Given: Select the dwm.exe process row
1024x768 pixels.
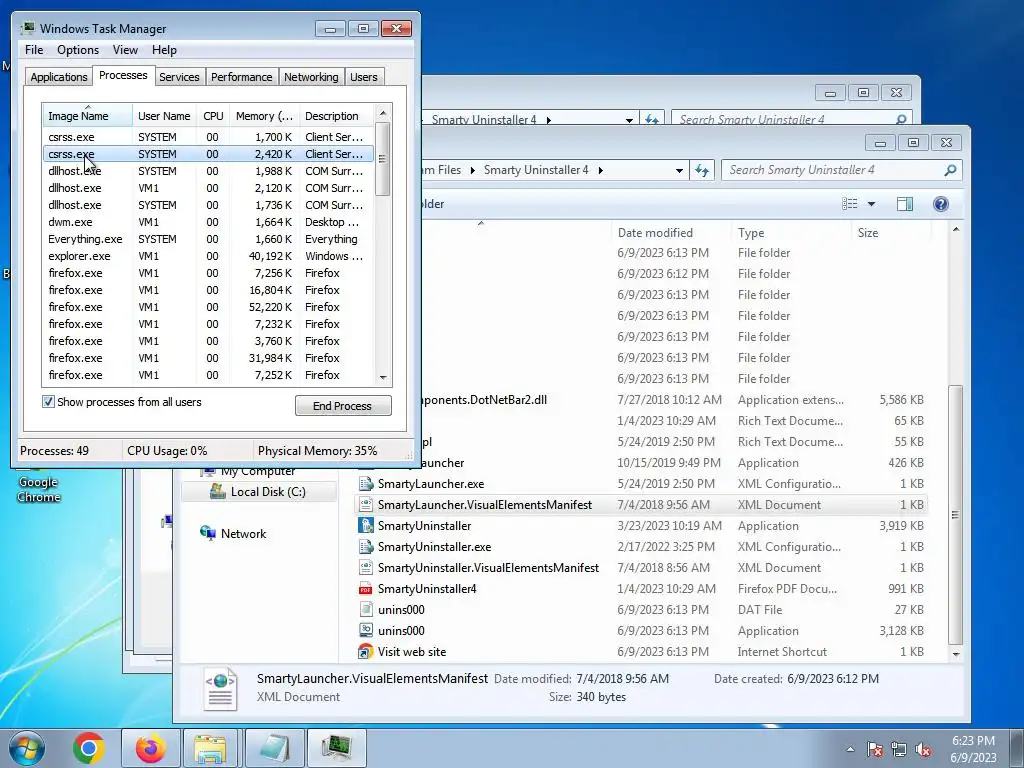Looking at the screenshot, I should coord(208,222).
